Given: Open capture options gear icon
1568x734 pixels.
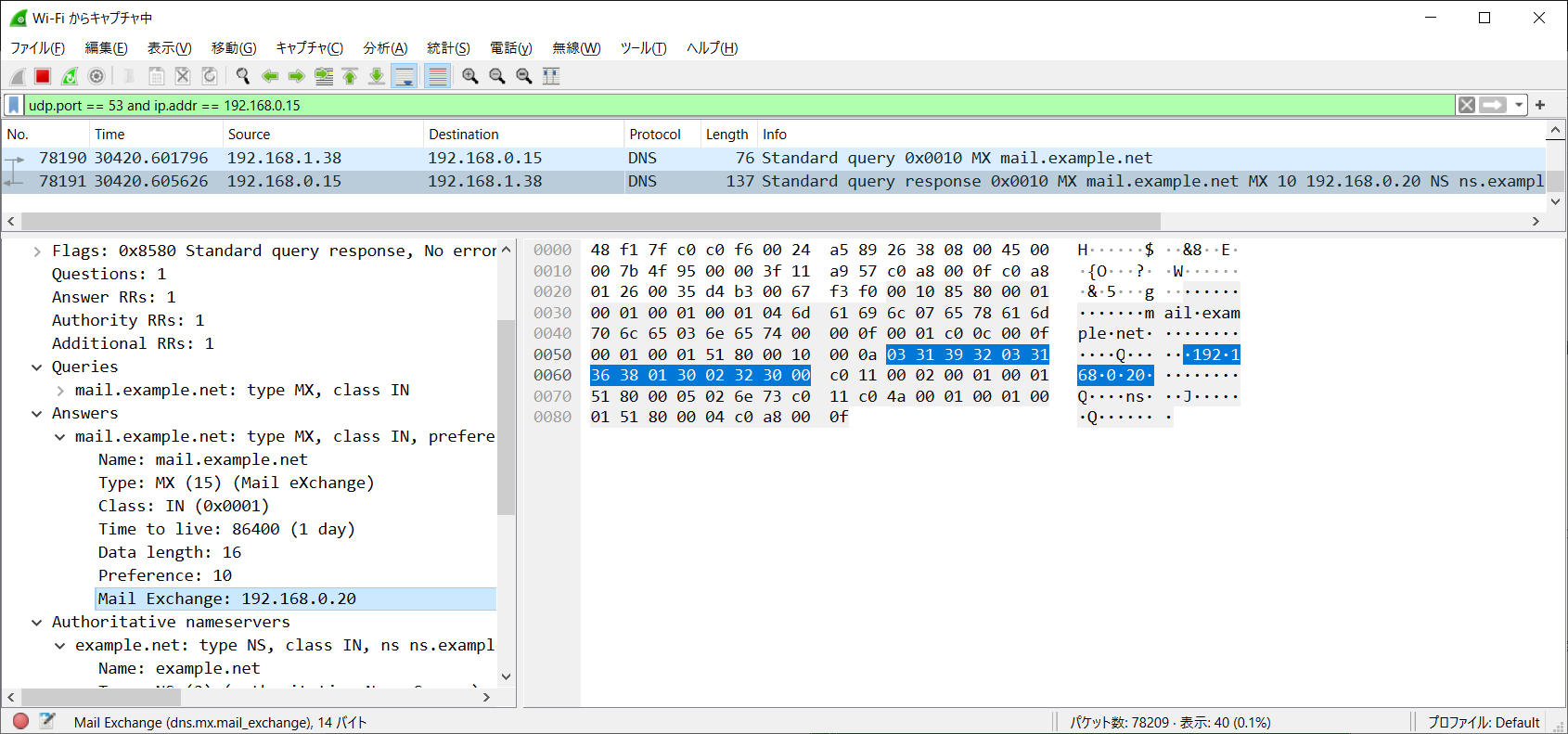Looking at the screenshot, I should (96, 76).
